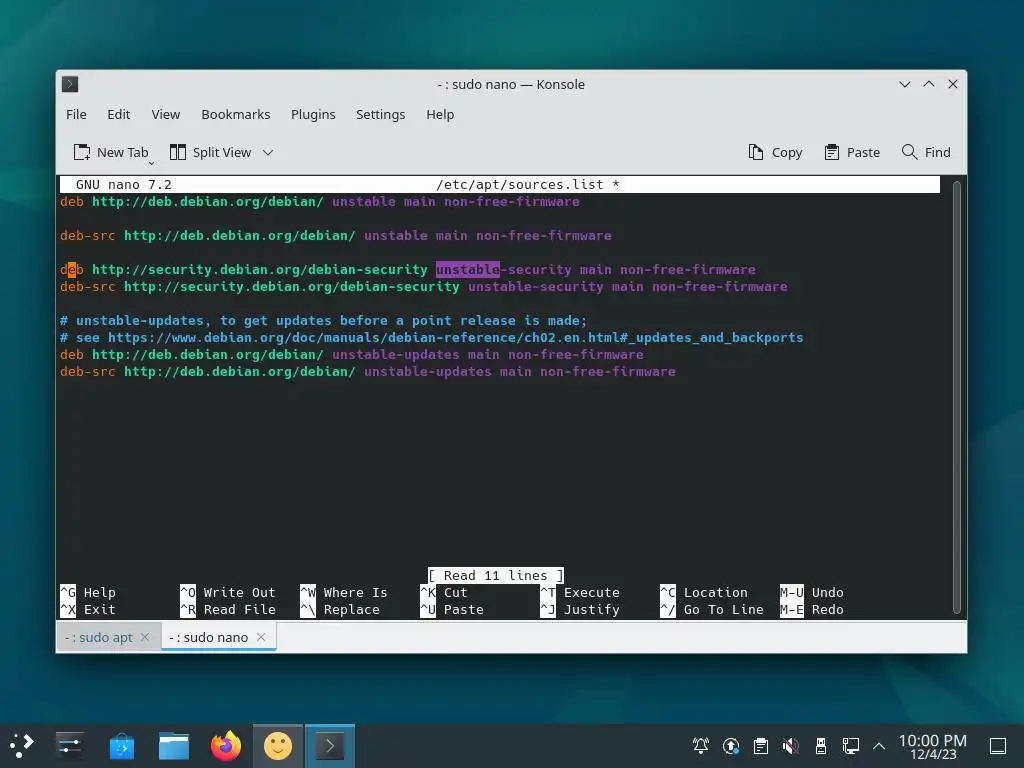1024x768 pixels.
Task: Click the highlighted 'unstable' word
Action: pyautogui.click(x=468, y=269)
